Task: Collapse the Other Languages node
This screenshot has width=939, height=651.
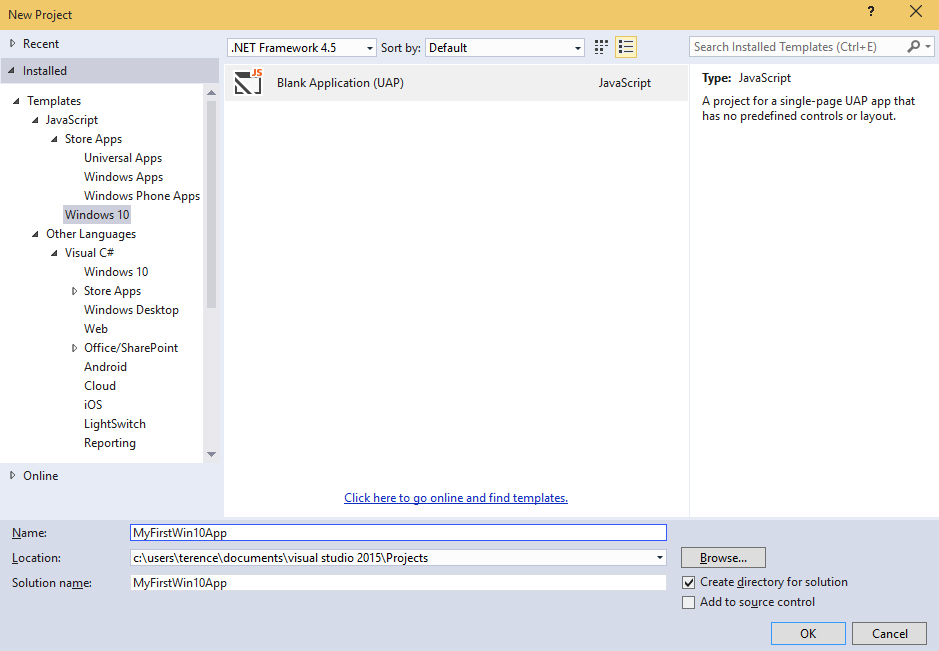Action: 35,234
